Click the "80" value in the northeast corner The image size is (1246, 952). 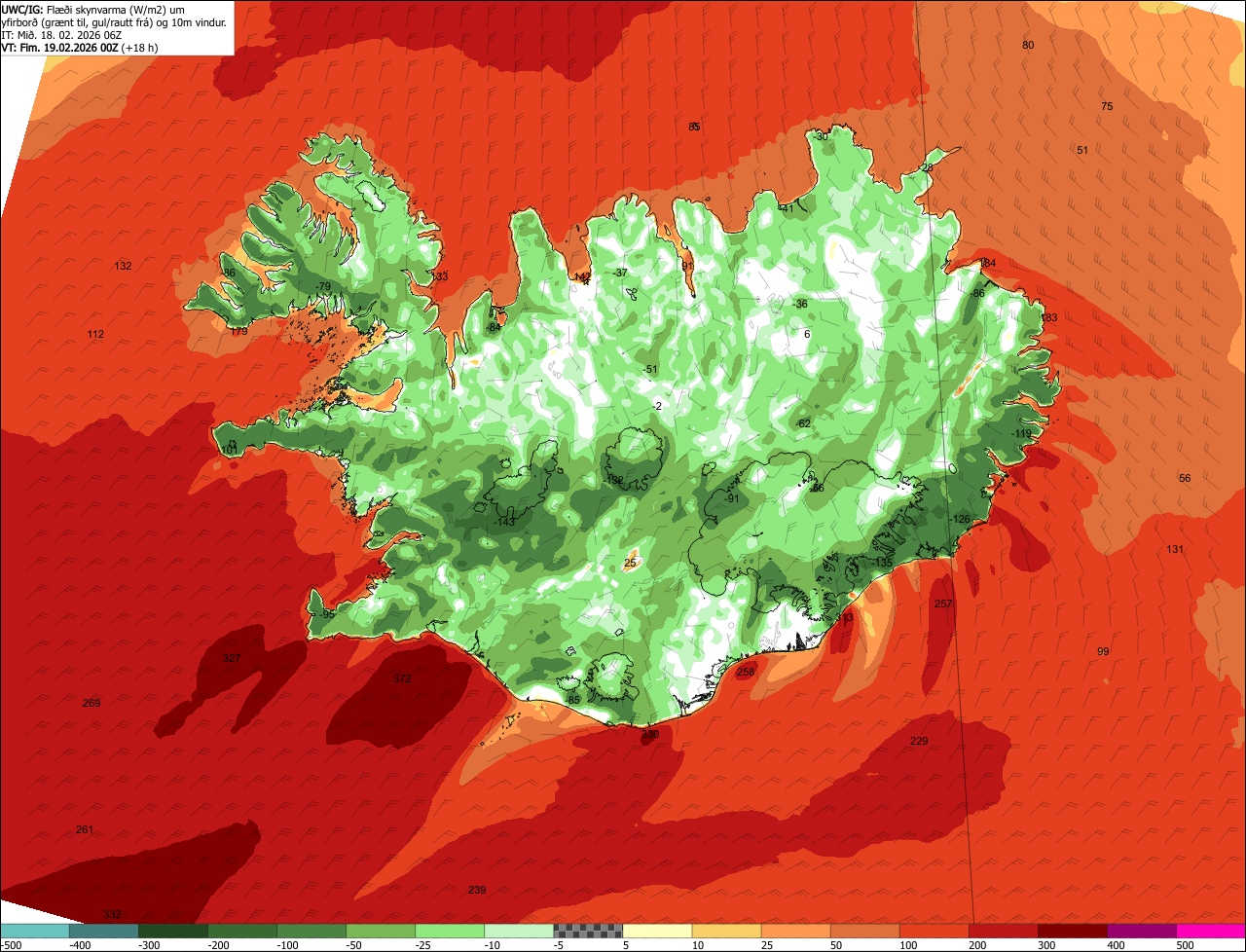[1028, 45]
